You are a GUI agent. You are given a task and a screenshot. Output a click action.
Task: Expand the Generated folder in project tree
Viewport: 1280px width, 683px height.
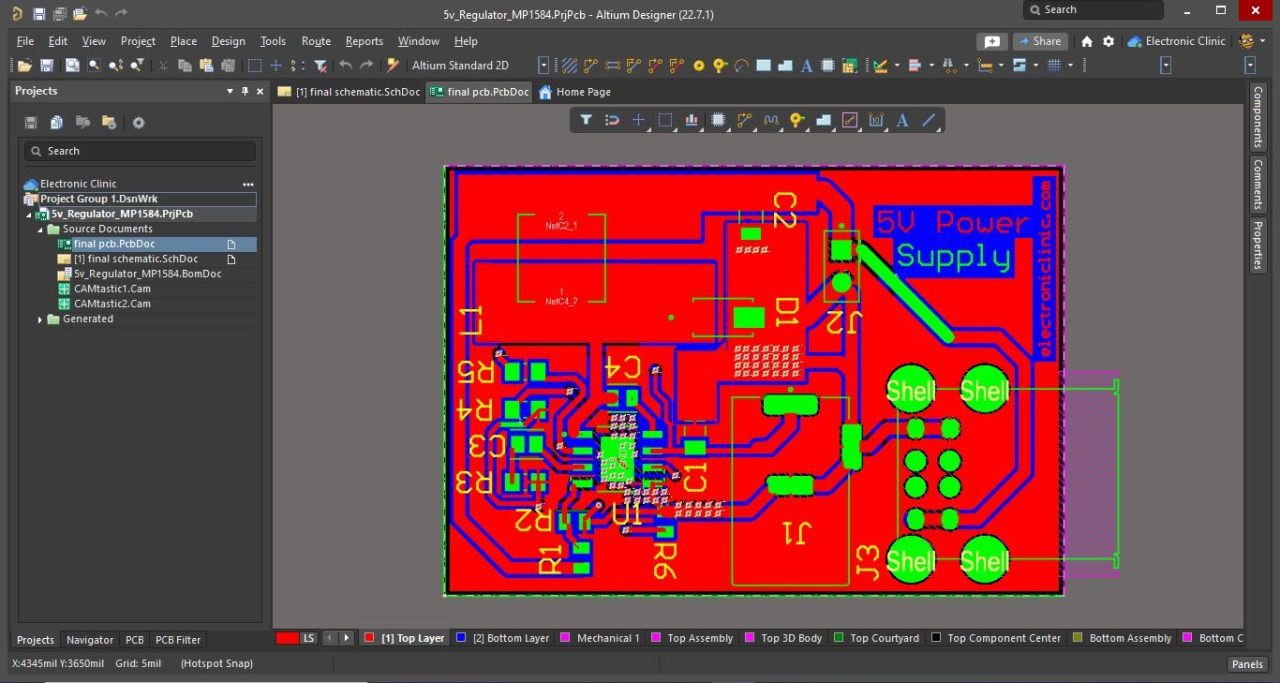(40, 319)
